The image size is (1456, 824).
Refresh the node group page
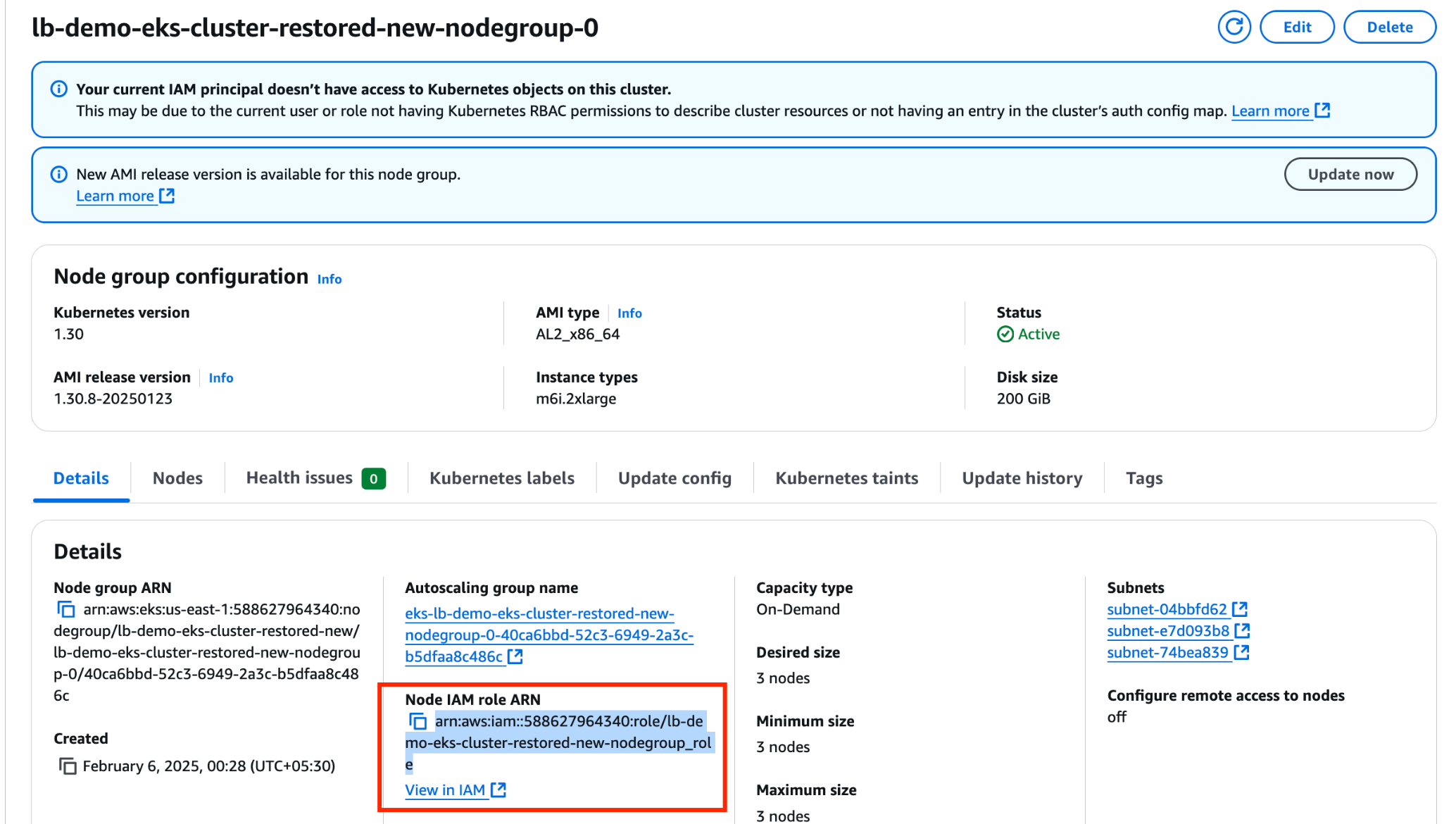1234,27
